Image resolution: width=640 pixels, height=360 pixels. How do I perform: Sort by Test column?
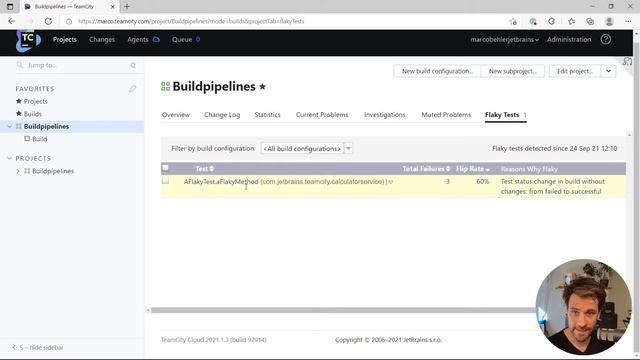click(204, 169)
